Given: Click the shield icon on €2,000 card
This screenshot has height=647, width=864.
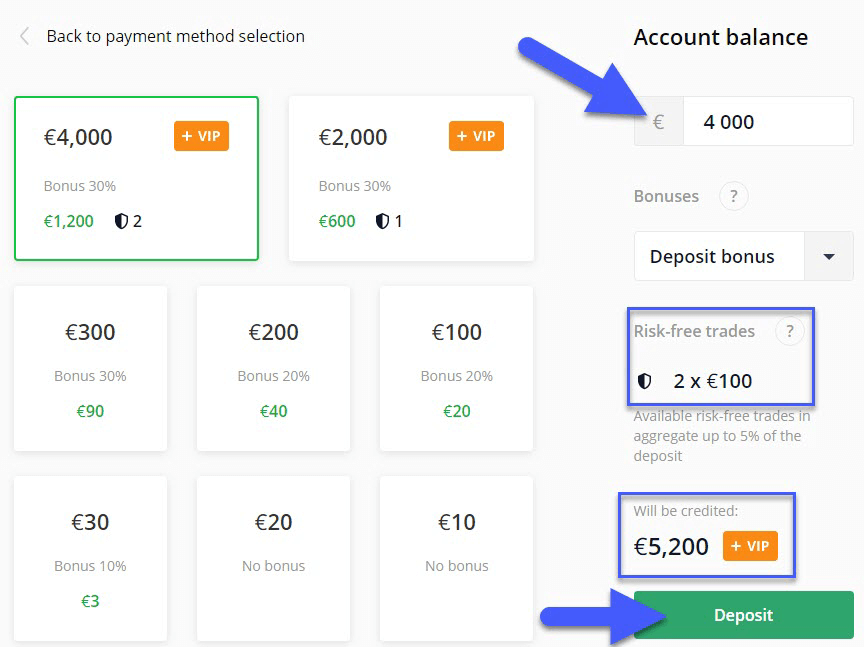Looking at the screenshot, I should pyautogui.click(x=382, y=221).
